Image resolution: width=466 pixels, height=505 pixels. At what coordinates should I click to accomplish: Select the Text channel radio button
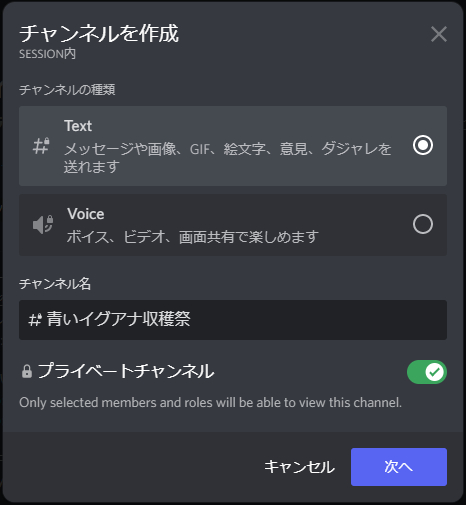(x=423, y=145)
